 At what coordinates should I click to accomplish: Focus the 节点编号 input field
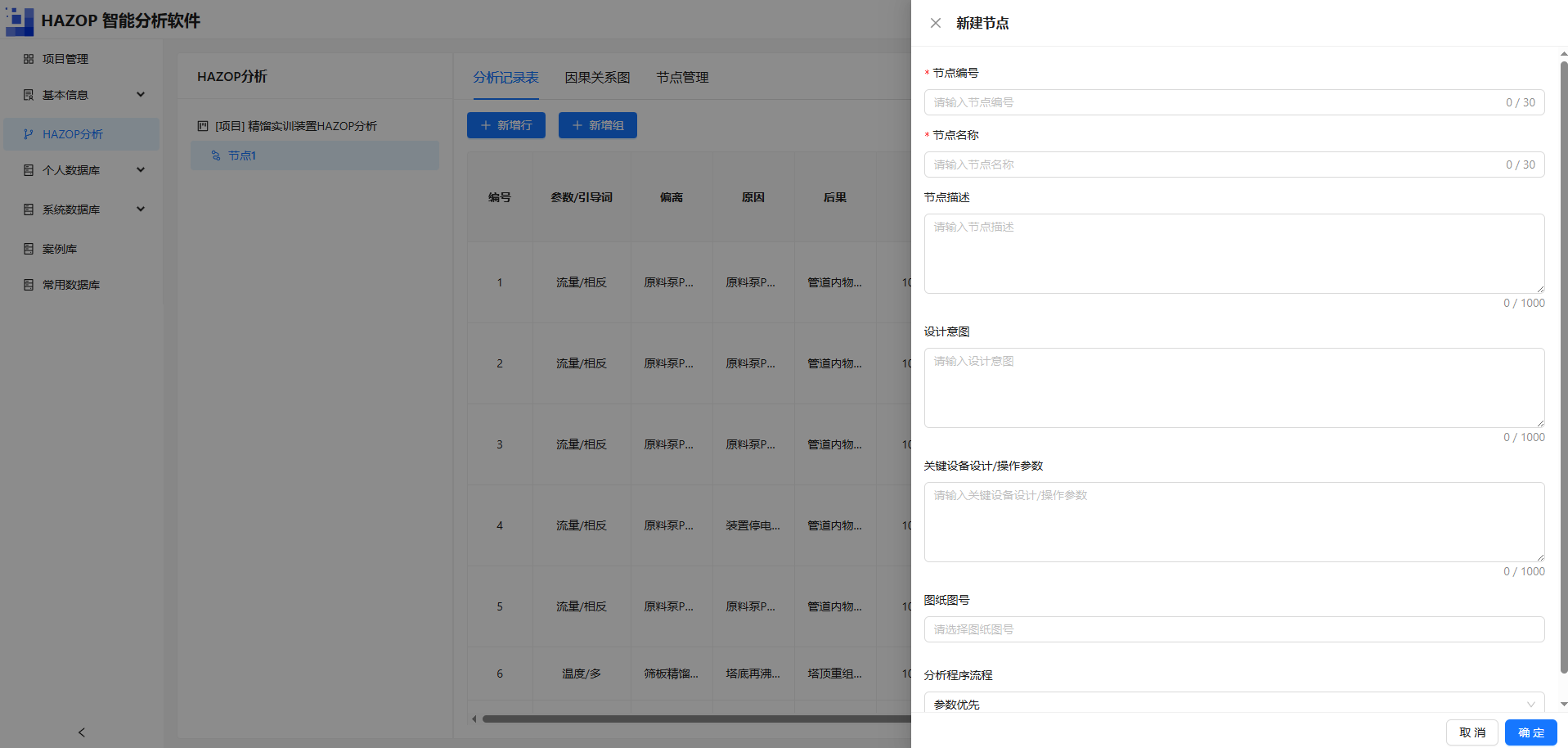click(1234, 102)
